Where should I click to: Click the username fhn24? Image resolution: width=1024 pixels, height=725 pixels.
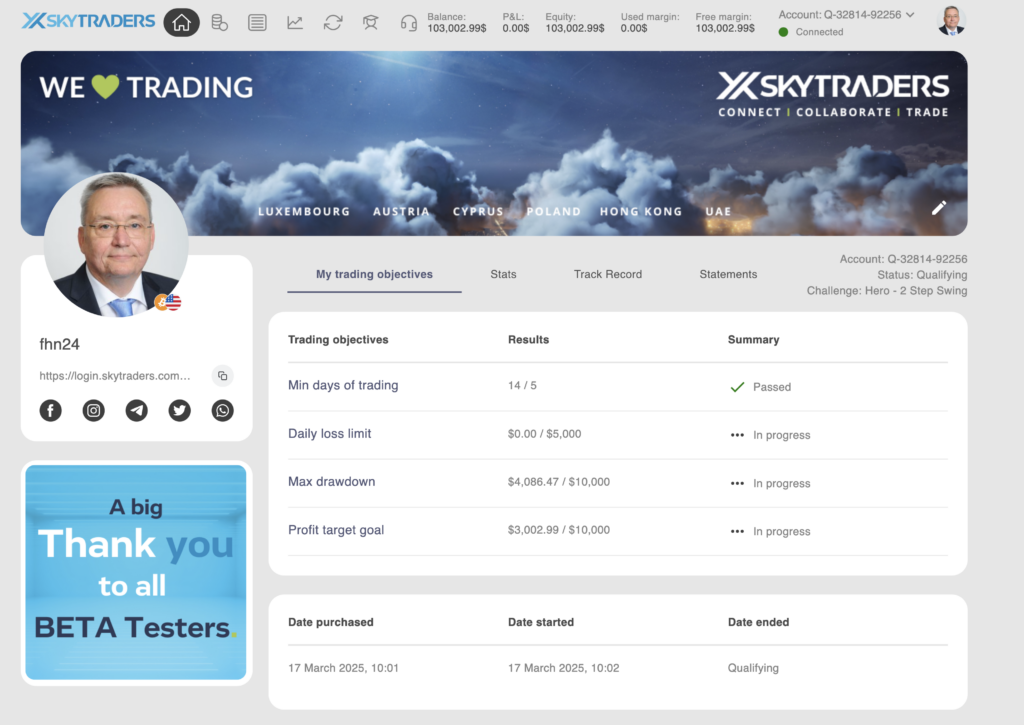coord(59,344)
